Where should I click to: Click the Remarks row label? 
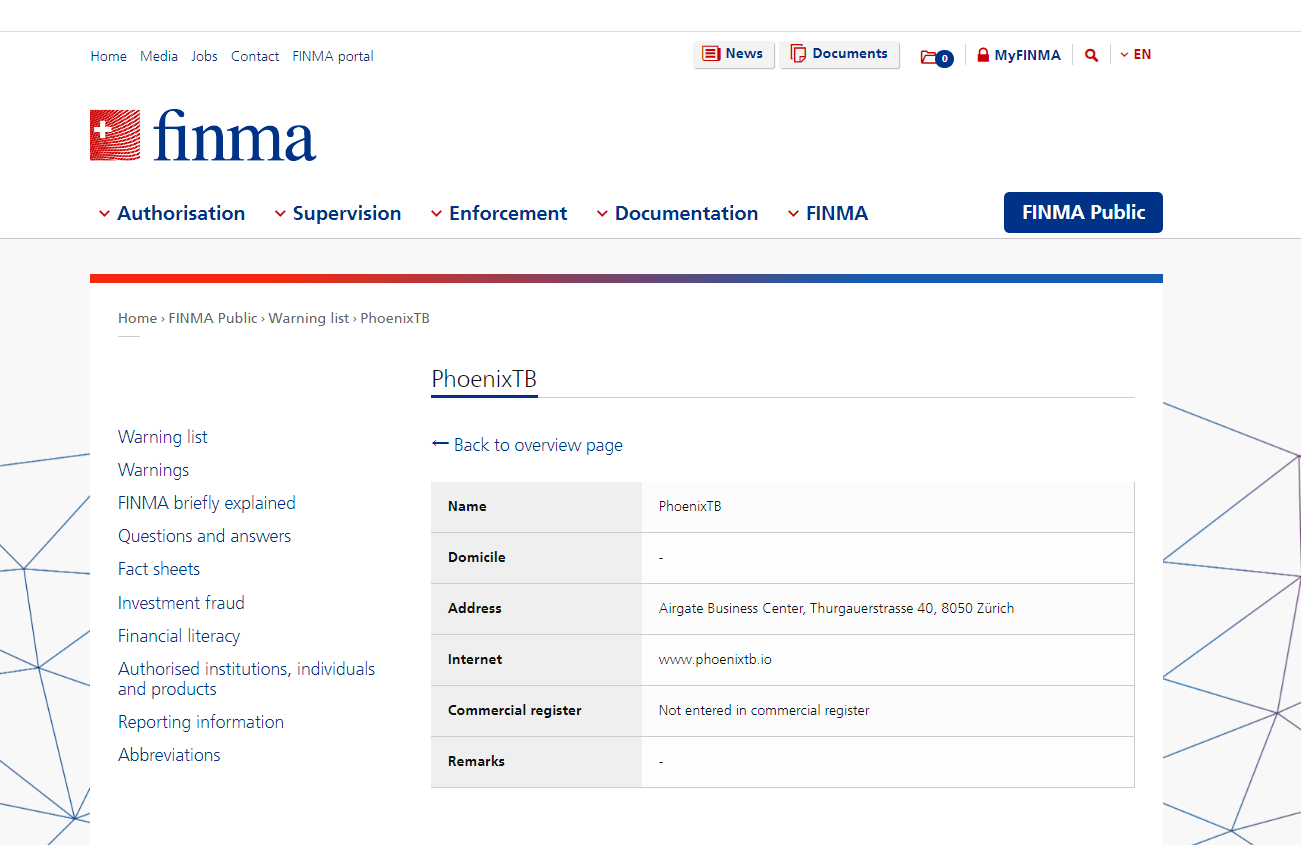pos(476,761)
